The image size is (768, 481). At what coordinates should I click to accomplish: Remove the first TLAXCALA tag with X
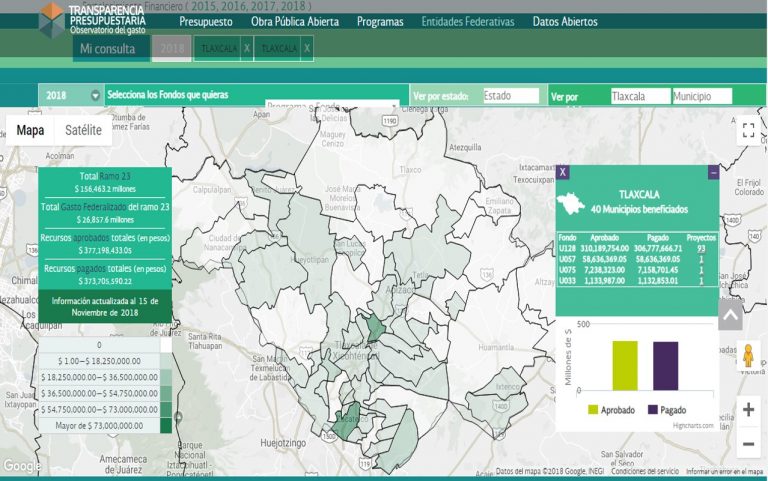pyautogui.click(x=247, y=48)
